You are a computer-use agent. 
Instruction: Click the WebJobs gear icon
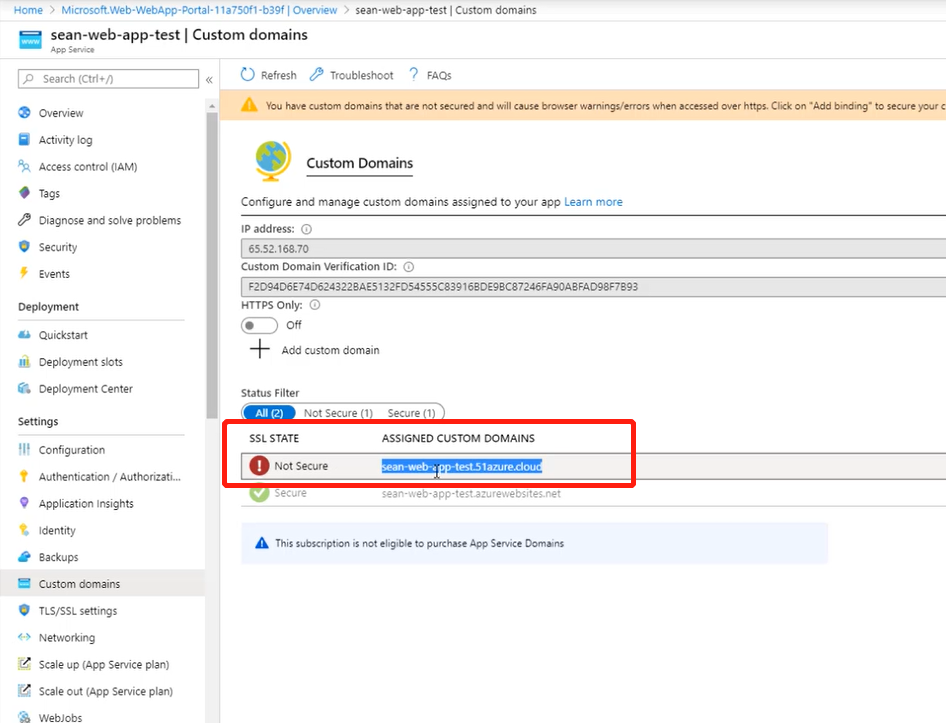(x=24, y=717)
